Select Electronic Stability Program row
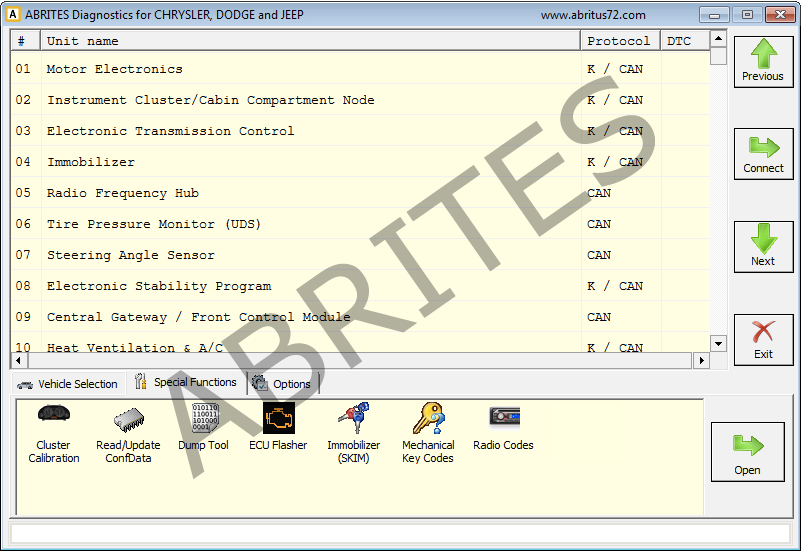This screenshot has width=802, height=554. click(x=360, y=286)
